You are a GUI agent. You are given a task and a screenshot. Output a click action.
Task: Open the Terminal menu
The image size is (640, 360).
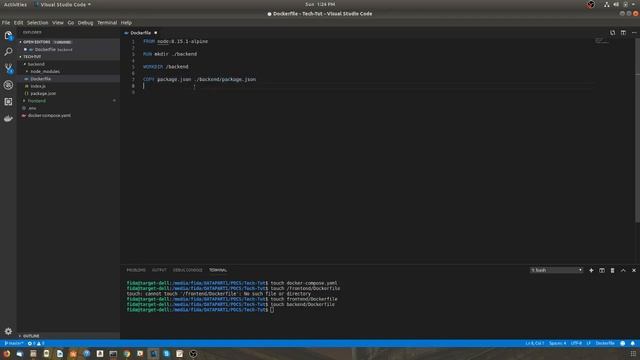(107, 23)
